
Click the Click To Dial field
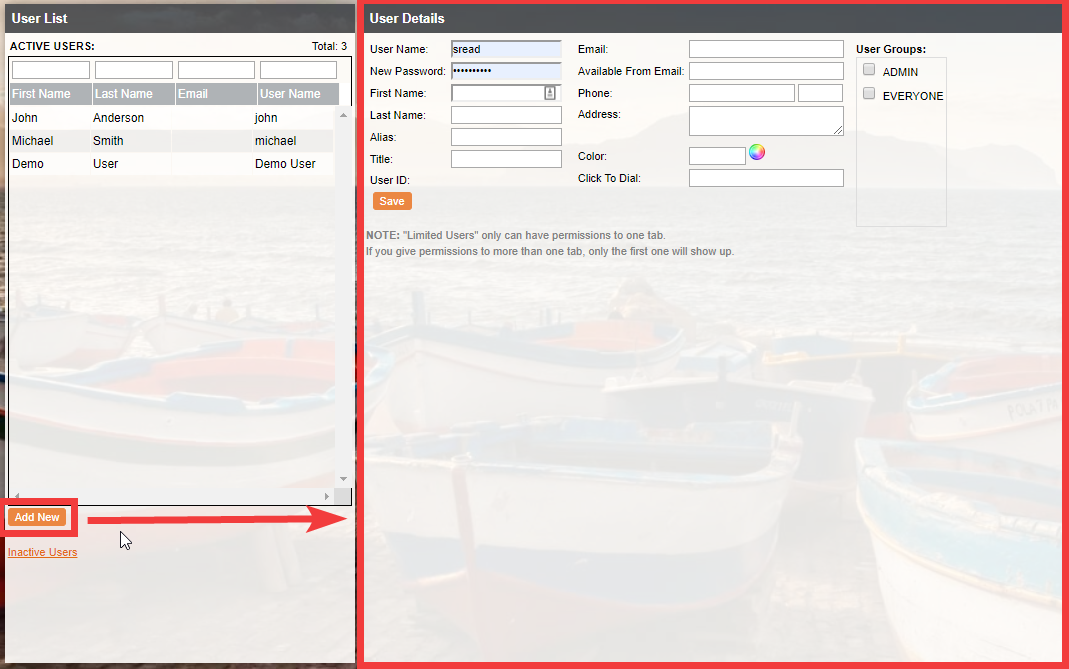(x=766, y=178)
